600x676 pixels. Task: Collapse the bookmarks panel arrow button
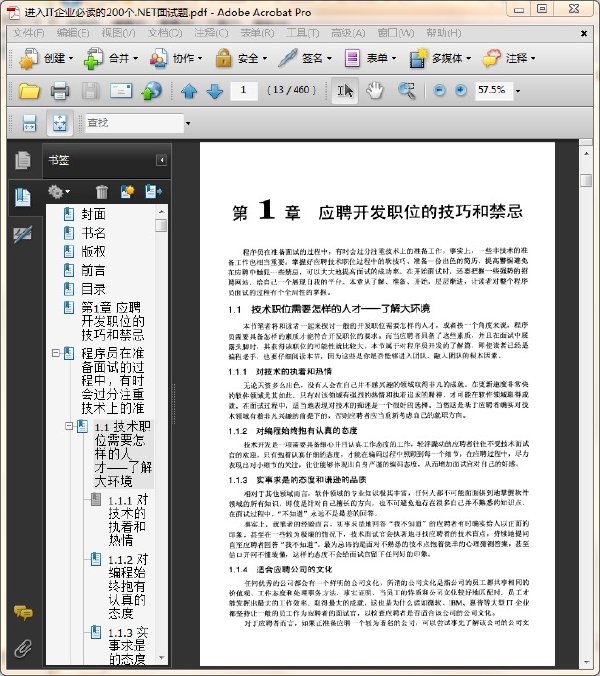pos(162,160)
